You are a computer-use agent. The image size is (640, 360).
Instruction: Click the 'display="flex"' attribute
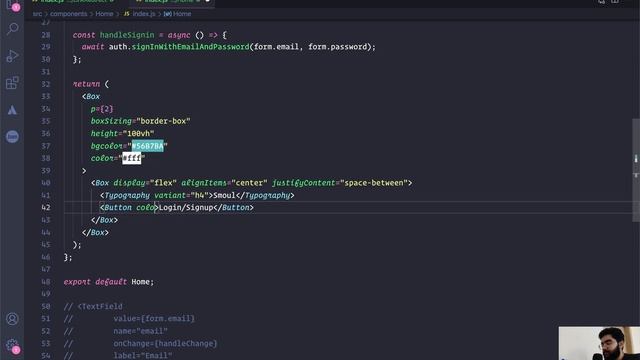145,183
